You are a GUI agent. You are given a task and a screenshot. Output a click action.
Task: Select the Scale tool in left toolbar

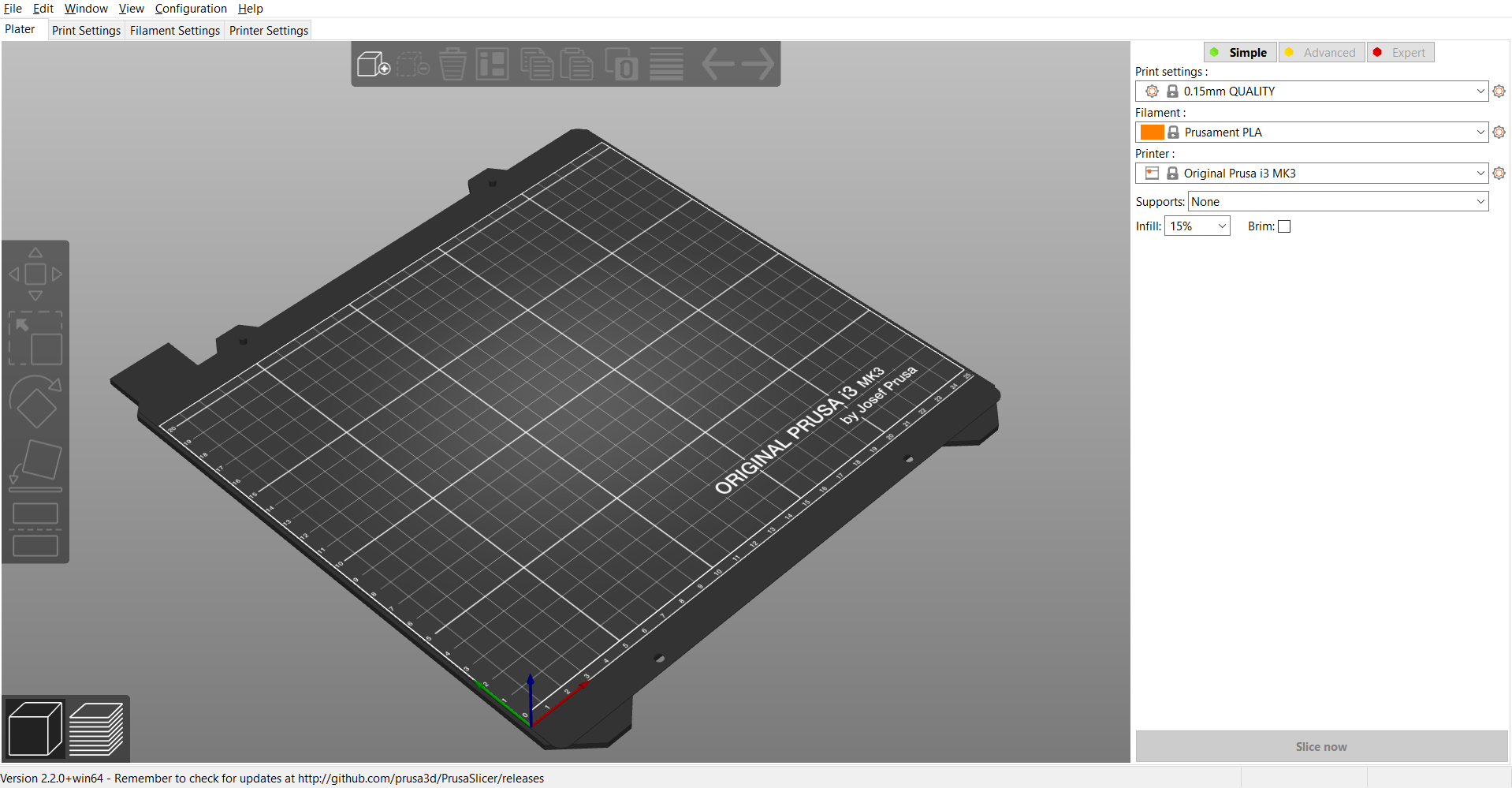tap(35, 338)
